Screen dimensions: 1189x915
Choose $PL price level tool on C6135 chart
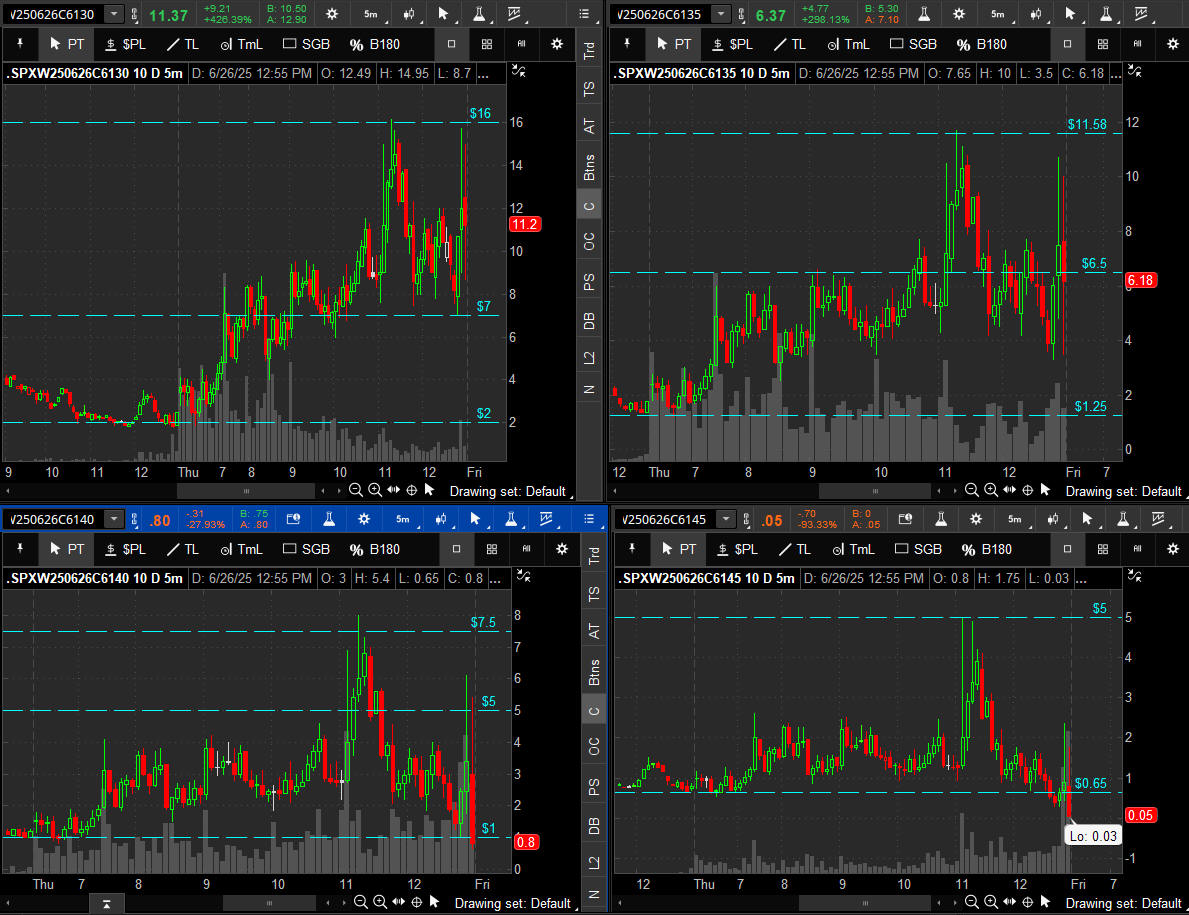[731, 44]
